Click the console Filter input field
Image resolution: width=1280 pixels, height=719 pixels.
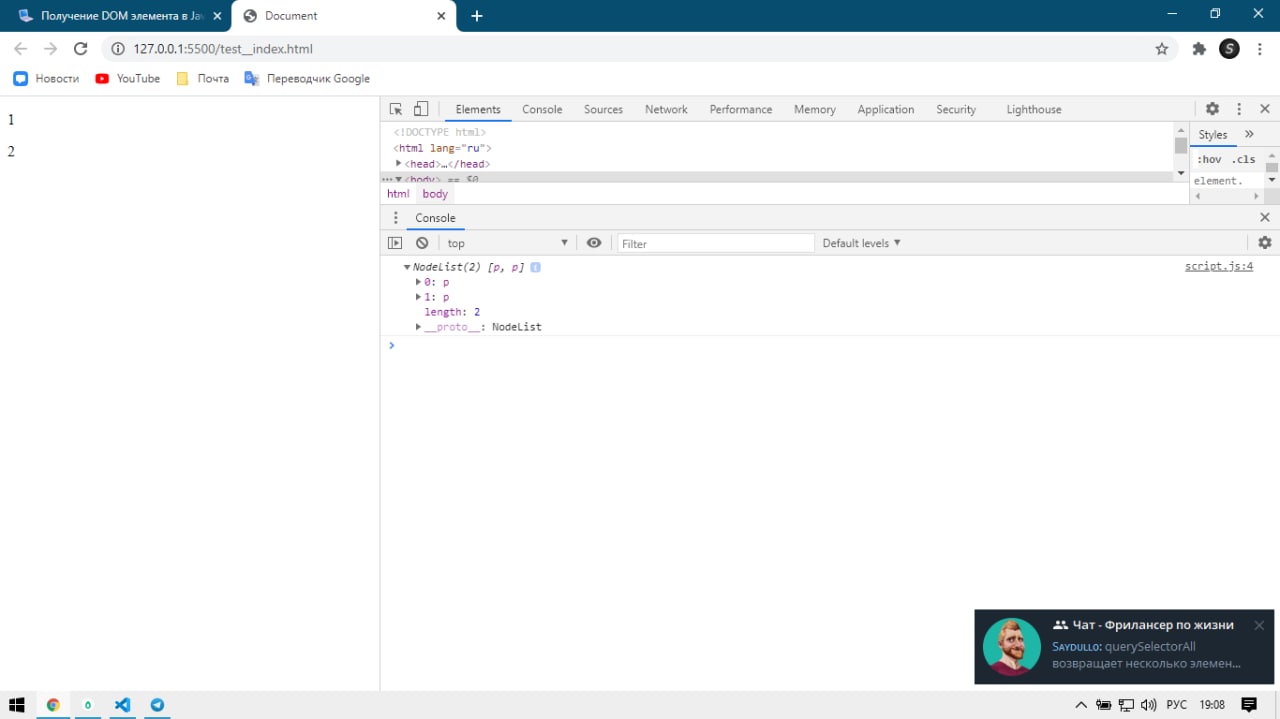point(715,243)
